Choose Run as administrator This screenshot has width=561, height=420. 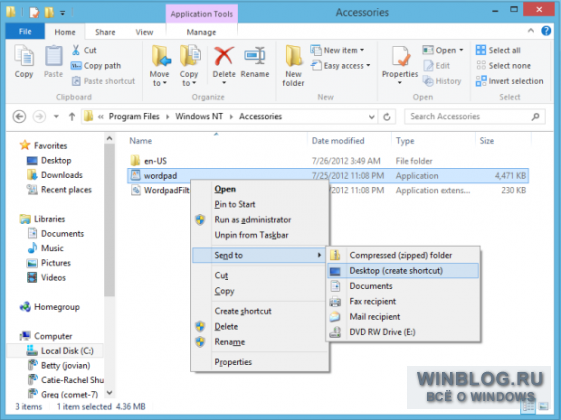pos(260,220)
